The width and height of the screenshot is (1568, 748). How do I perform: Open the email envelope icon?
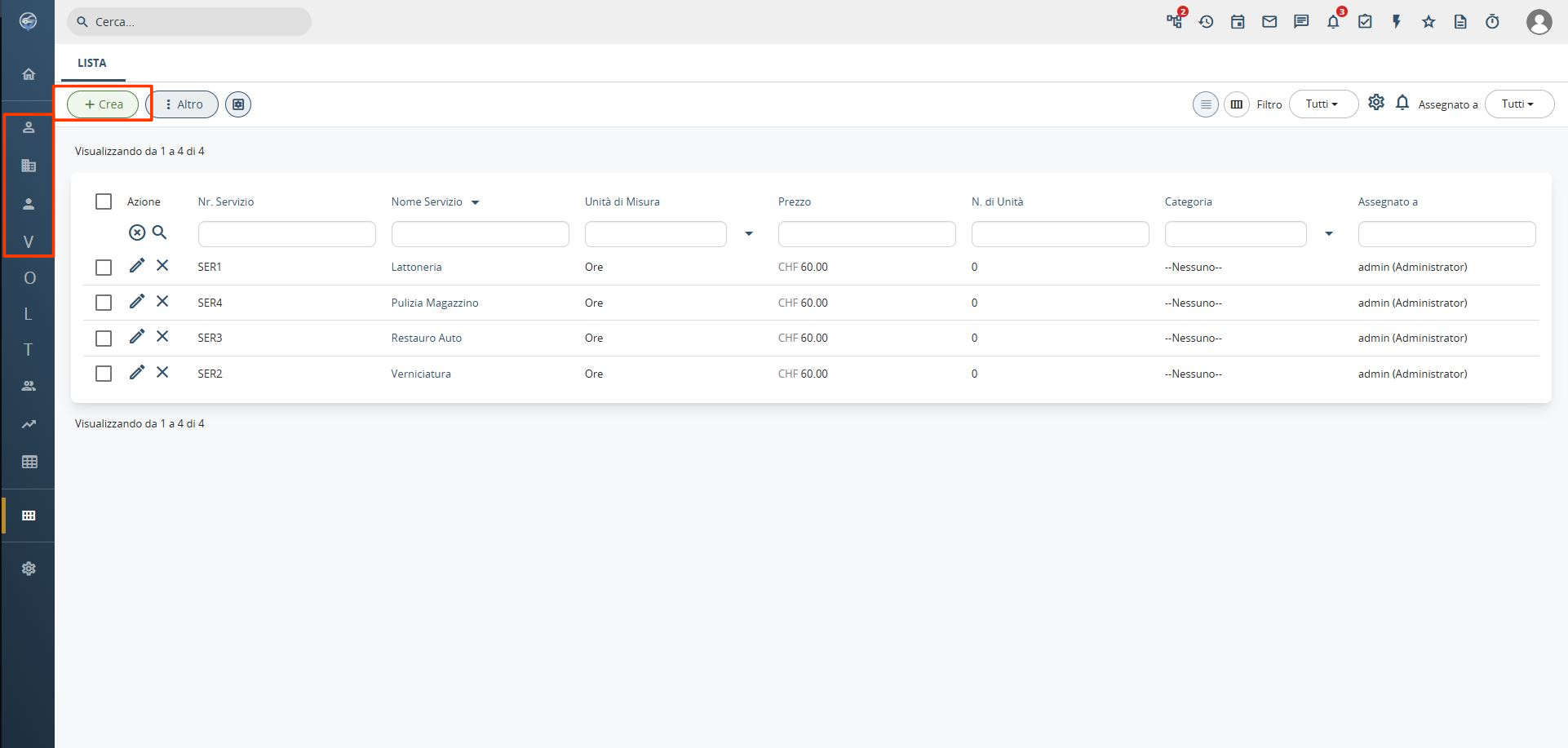coord(1269,22)
